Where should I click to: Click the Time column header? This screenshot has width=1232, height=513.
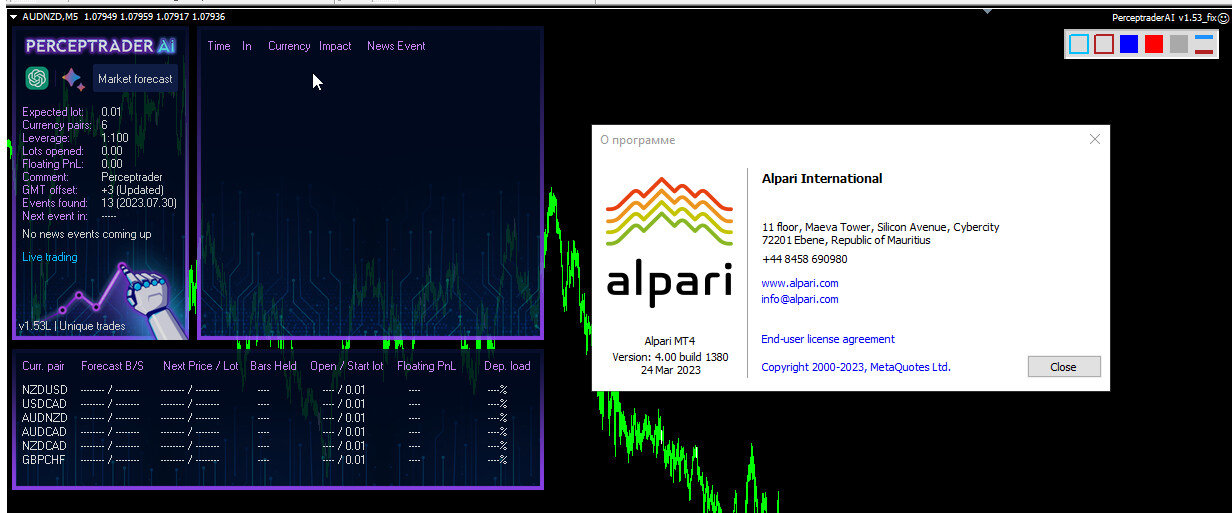pos(219,46)
